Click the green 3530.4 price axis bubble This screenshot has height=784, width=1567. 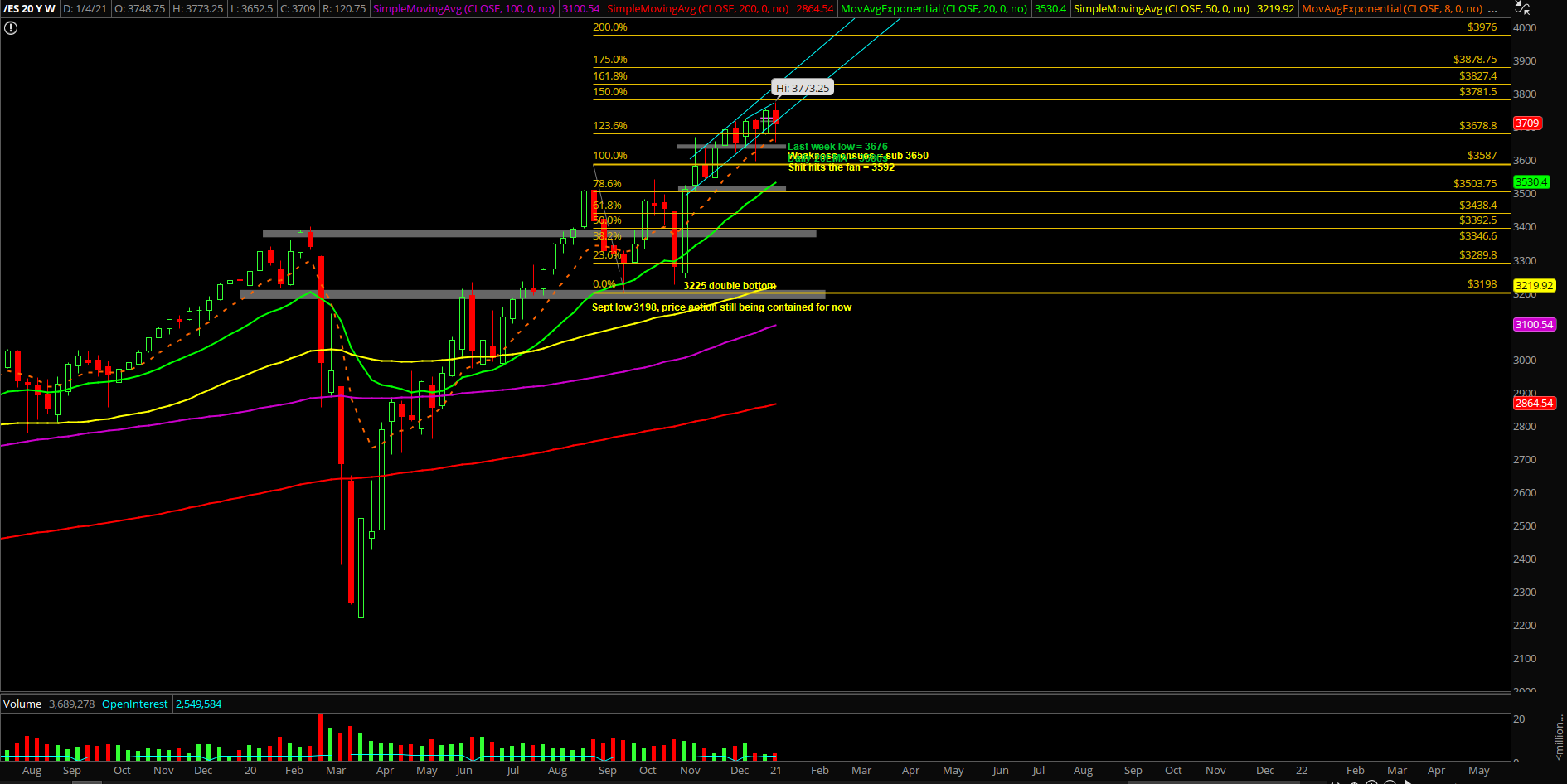tap(1531, 182)
